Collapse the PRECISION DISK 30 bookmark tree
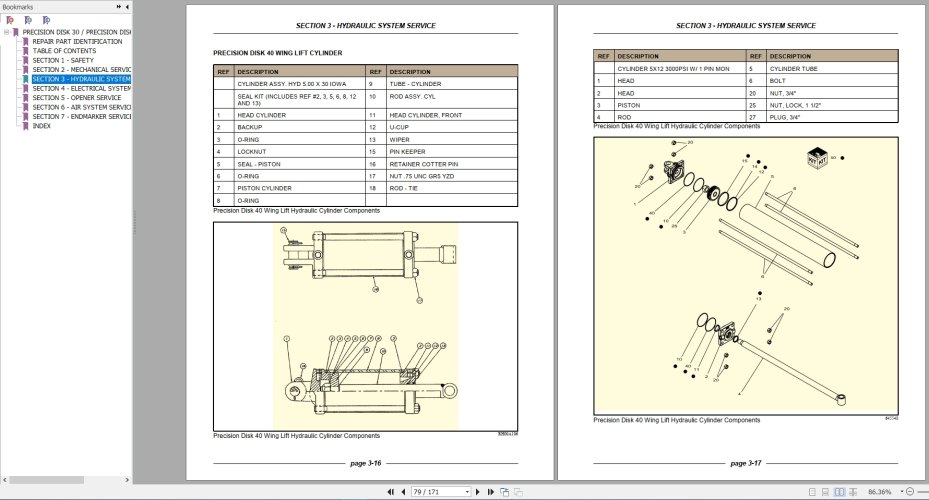Viewport: 929px width, 500px height. pos(7,32)
